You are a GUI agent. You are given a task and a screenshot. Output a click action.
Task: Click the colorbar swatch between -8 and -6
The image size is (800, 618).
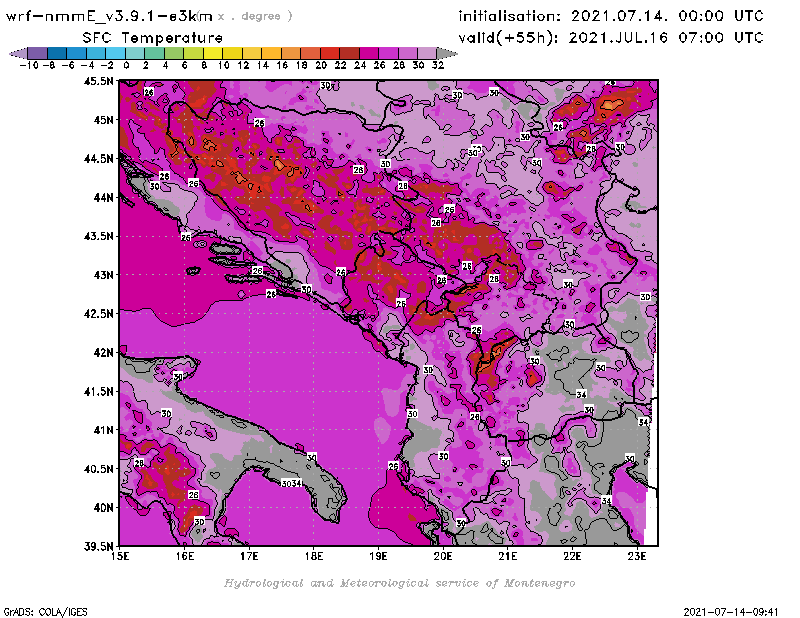point(57,53)
